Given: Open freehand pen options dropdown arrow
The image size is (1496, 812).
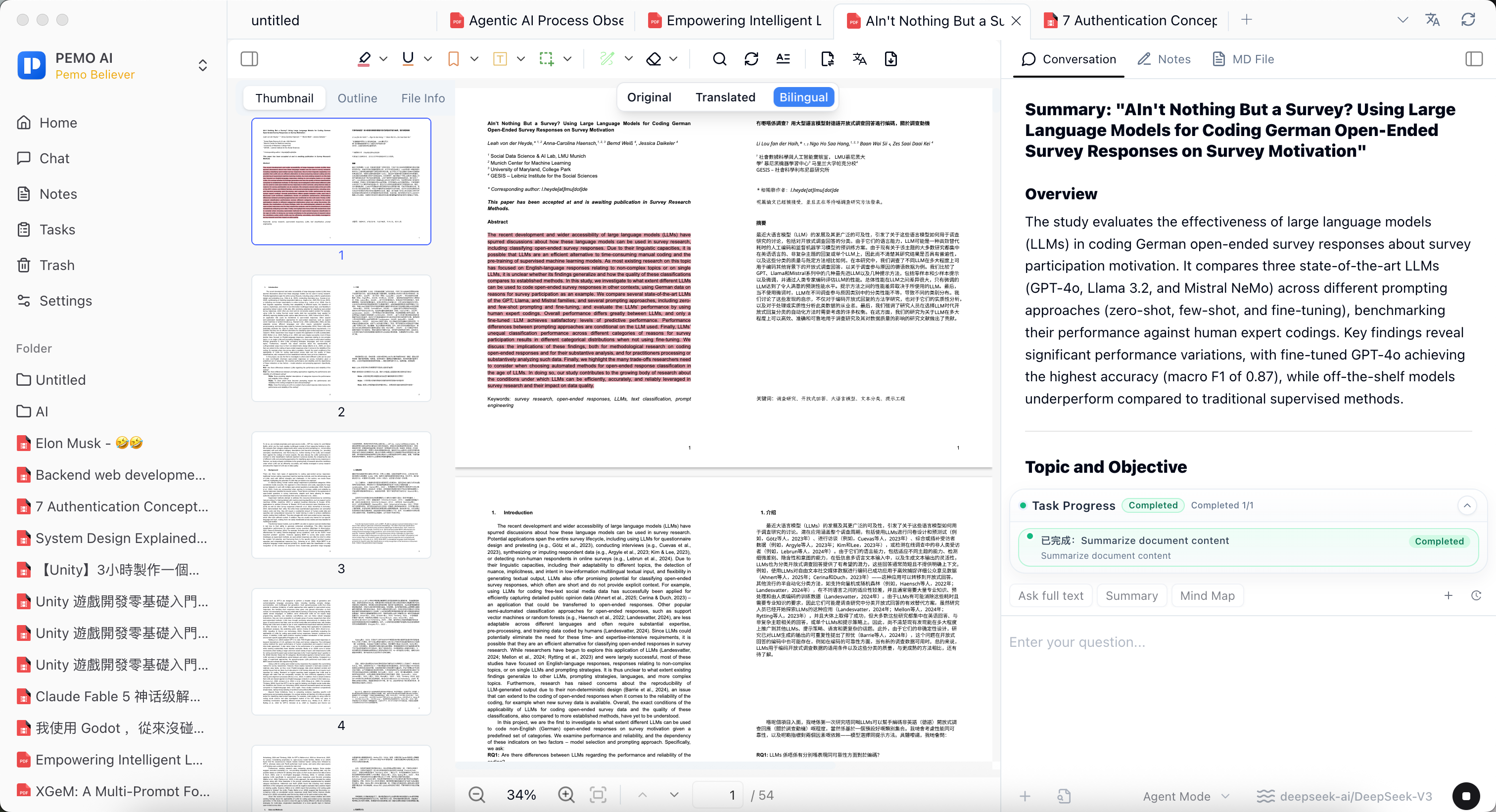Looking at the screenshot, I should (x=628, y=59).
